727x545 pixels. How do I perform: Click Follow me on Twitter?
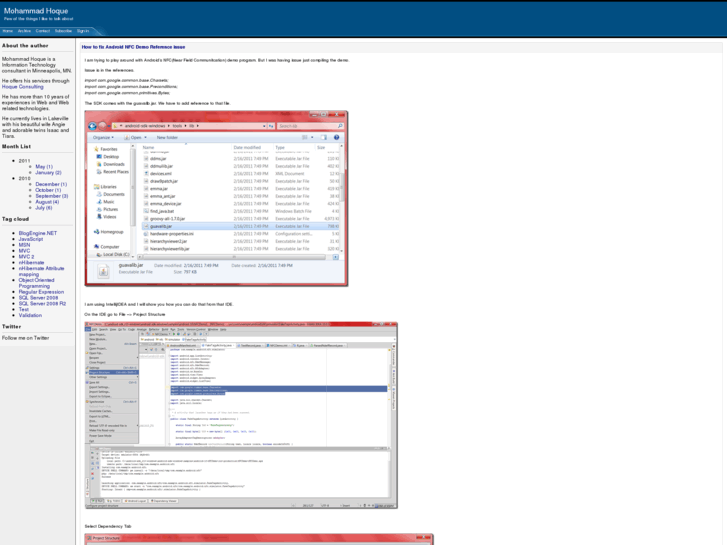tap(26, 338)
